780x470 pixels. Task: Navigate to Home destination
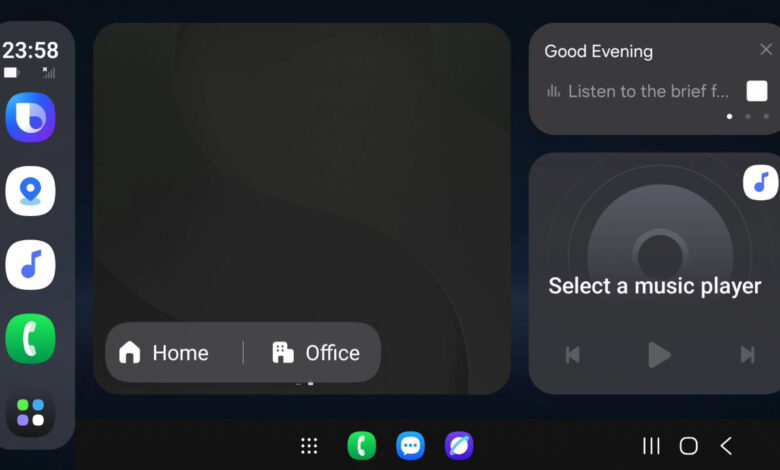tap(164, 353)
